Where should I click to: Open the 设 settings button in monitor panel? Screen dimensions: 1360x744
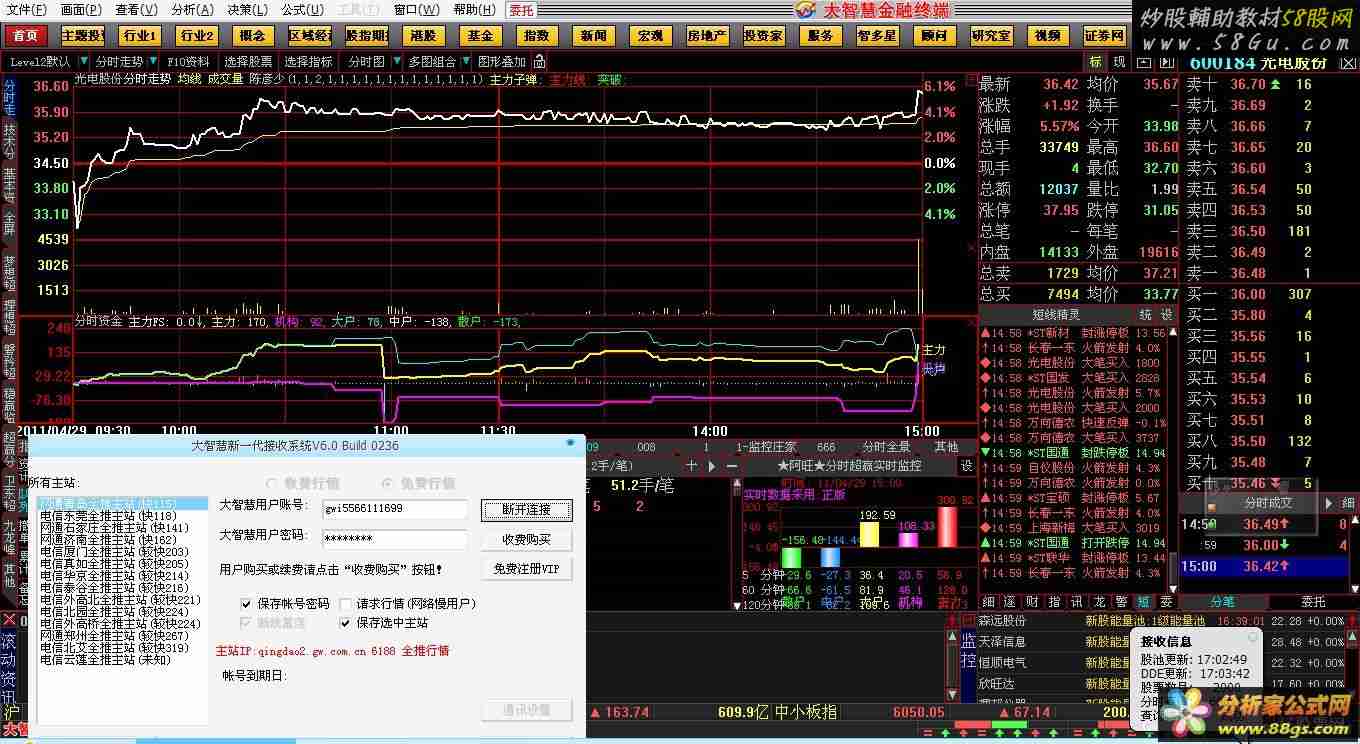pos(967,465)
